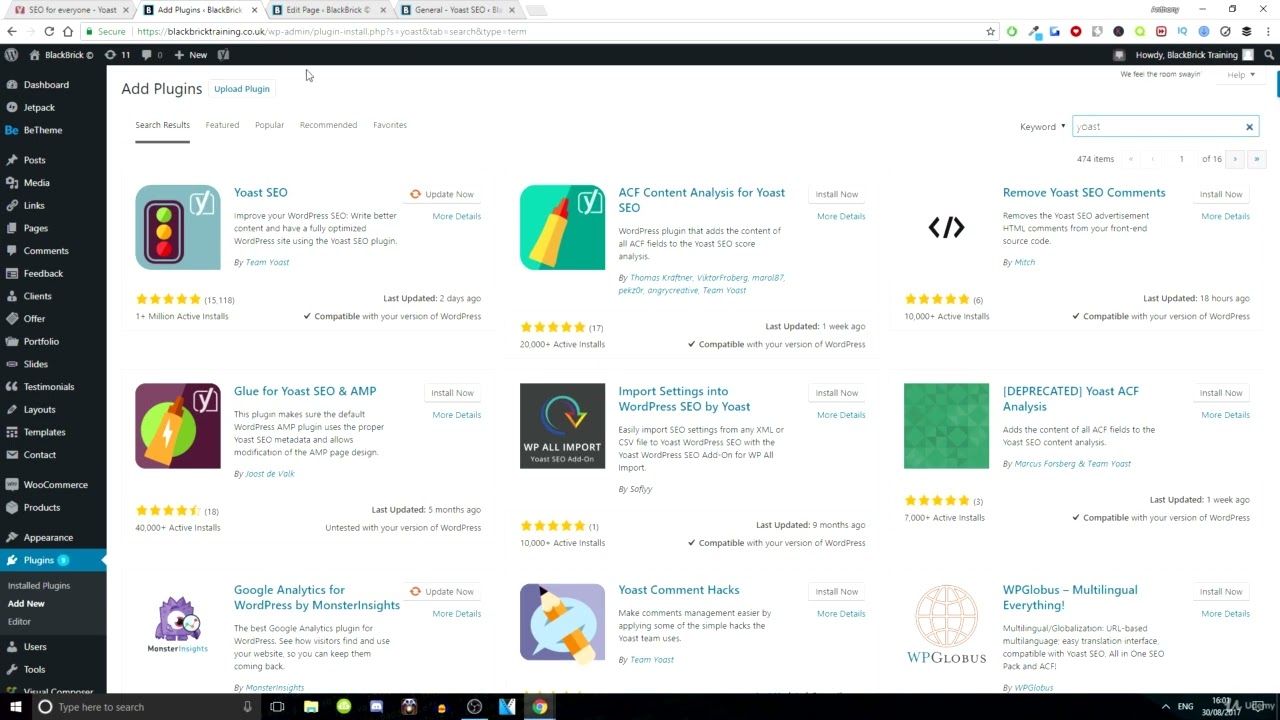Install Glue for Yoast SEO & AMP
Screen dimensions: 1280x720
click(x=452, y=393)
